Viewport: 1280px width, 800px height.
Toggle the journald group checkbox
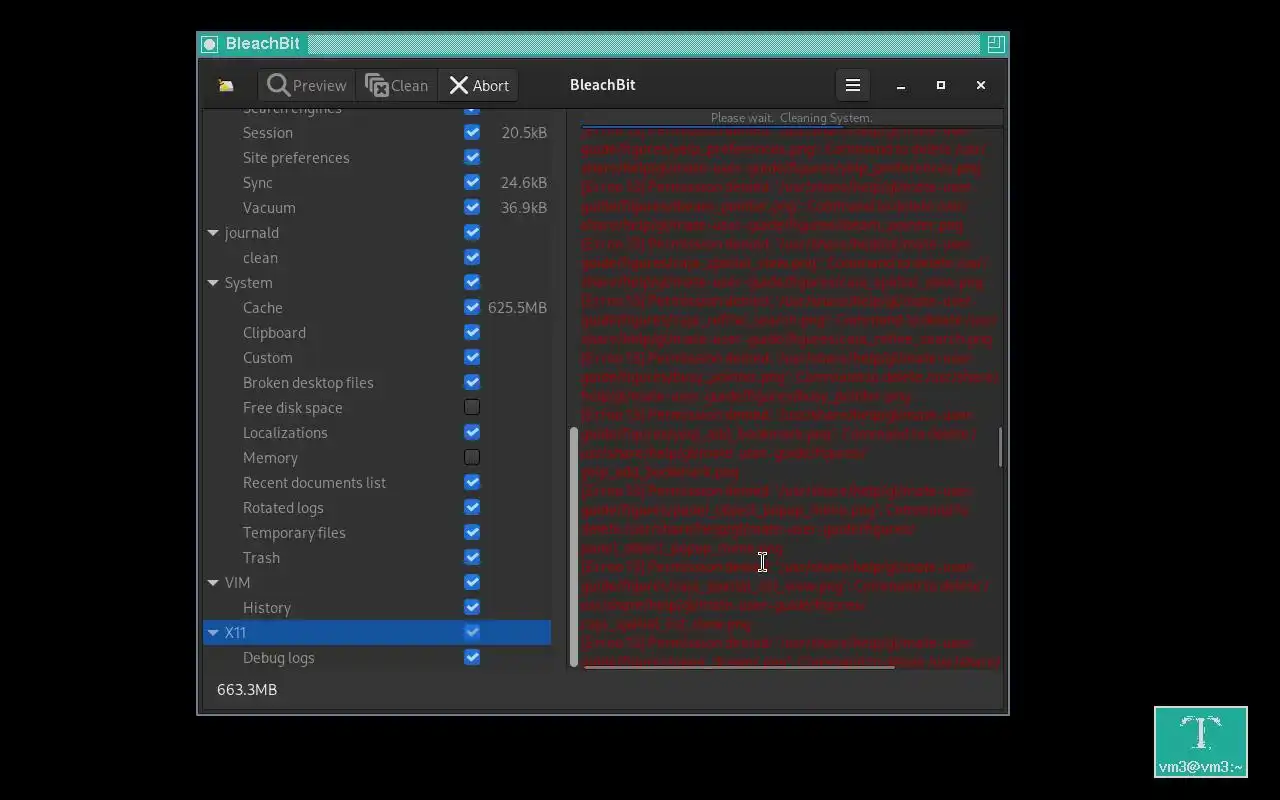pyautogui.click(x=472, y=233)
